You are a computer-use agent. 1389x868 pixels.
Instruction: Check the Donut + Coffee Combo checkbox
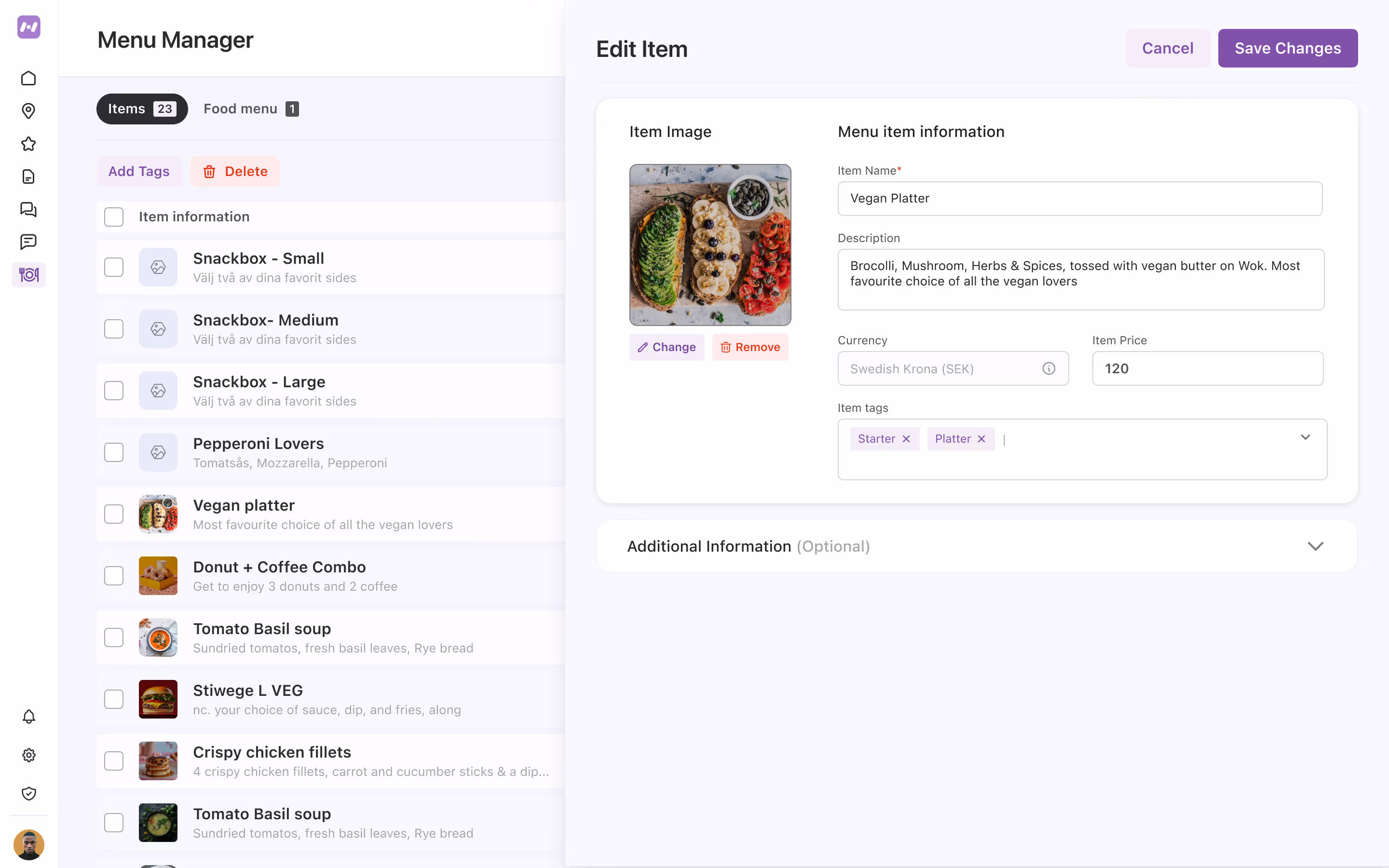tap(114, 576)
